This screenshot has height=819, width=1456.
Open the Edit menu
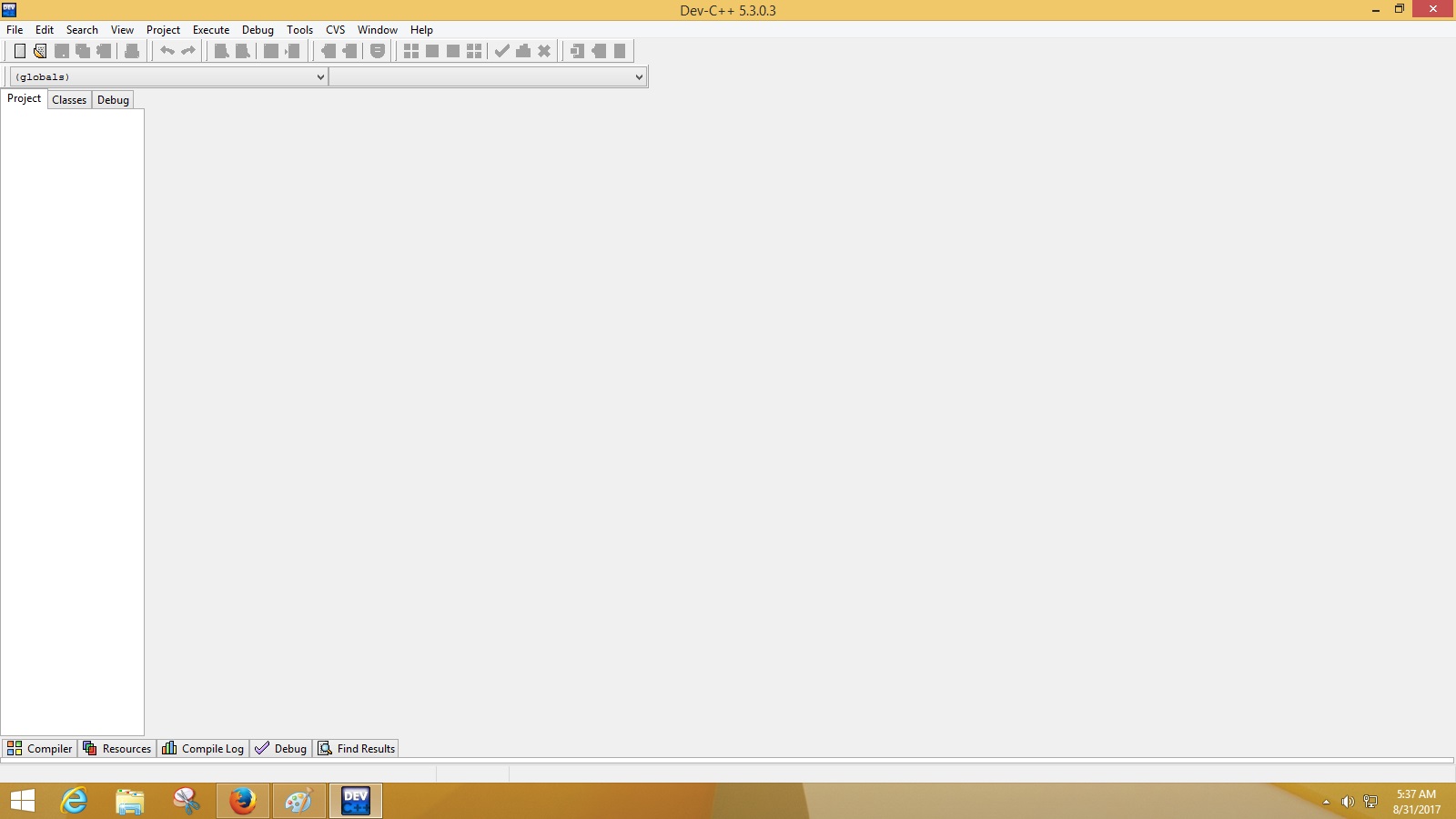[x=45, y=30]
